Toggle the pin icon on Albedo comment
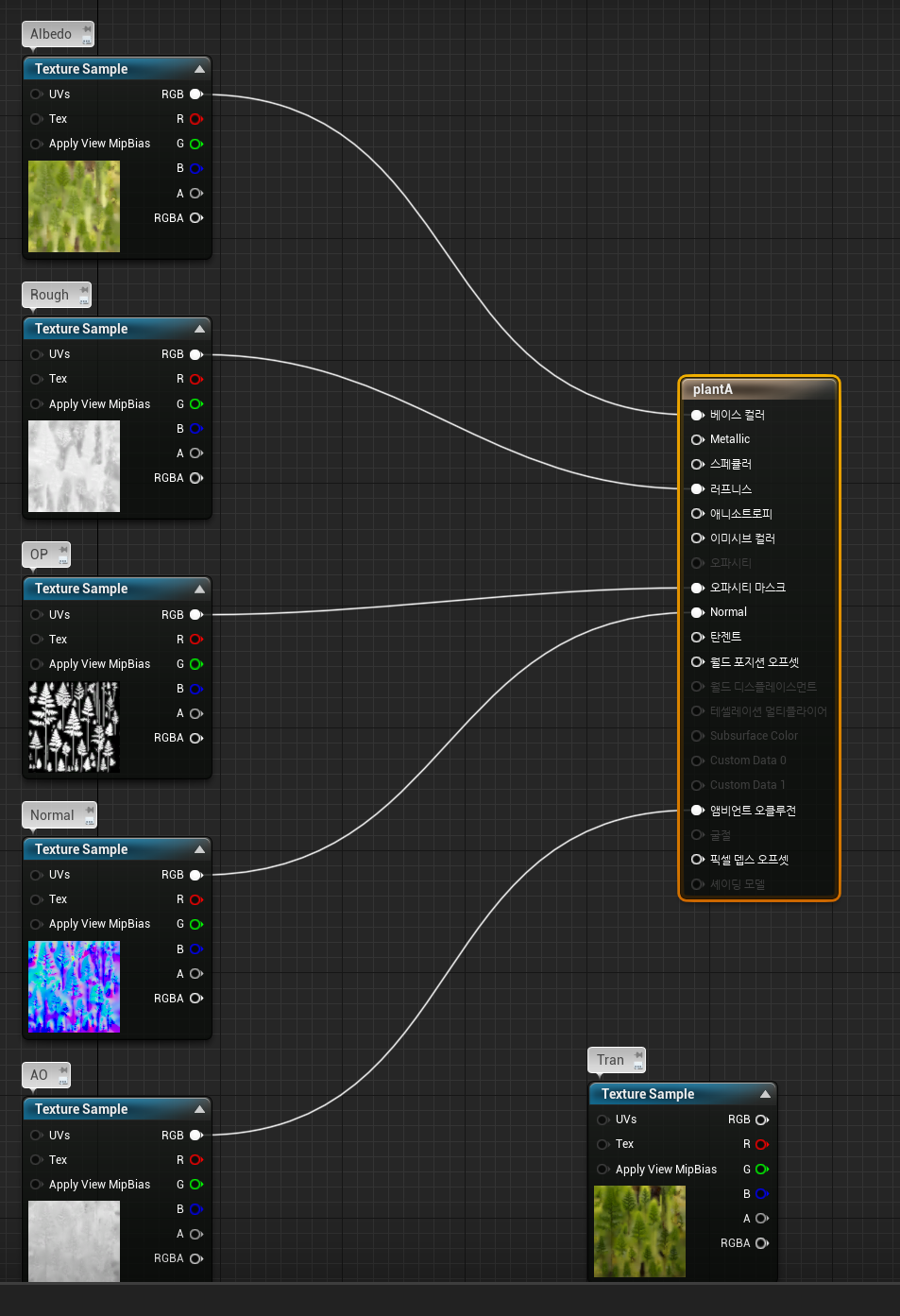Screen dimensions: 900x1316 point(87,28)
